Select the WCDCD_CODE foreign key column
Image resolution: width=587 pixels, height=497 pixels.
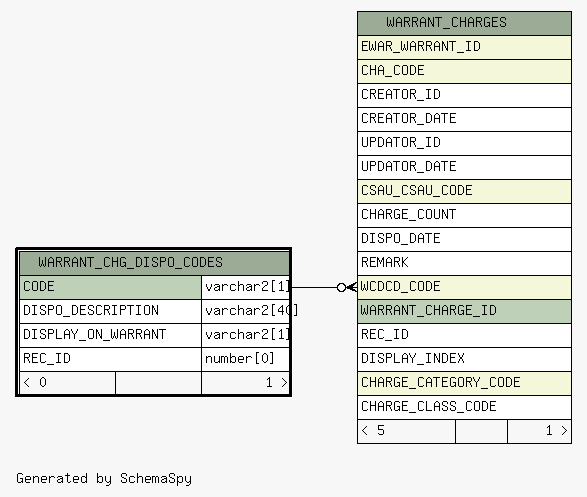tap(464, 287)
